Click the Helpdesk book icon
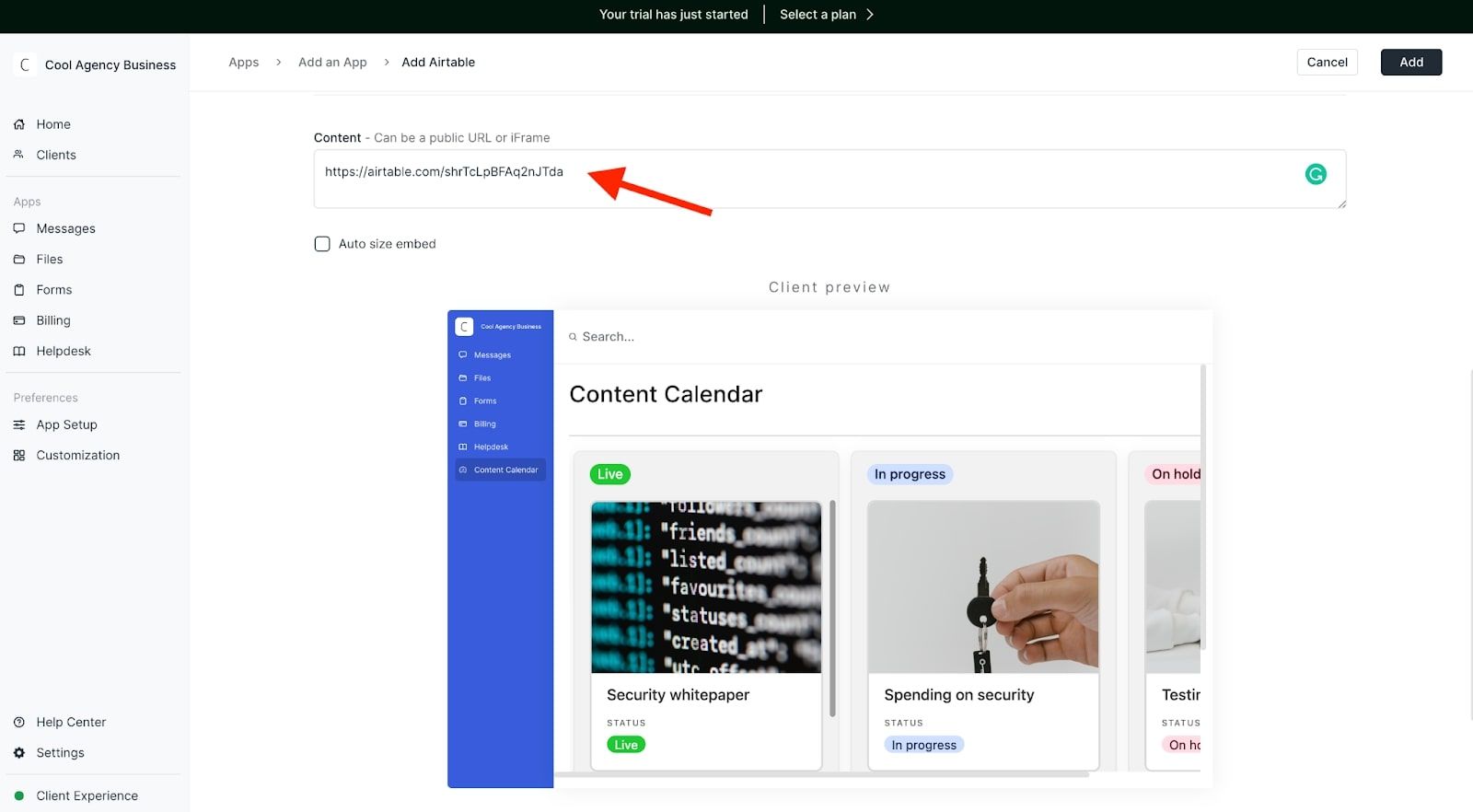Image resolution: width=1473 pixels, height=812 pixels. (x=19, y=351)
